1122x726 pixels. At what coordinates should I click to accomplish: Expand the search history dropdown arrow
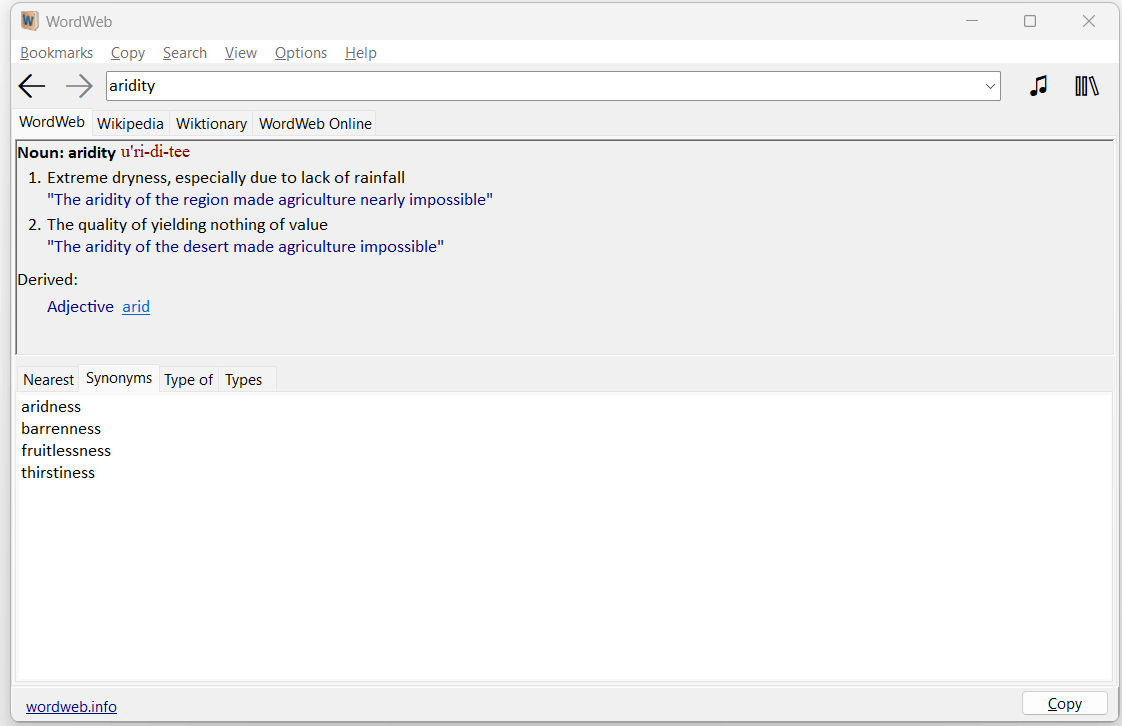click(990, 87)
